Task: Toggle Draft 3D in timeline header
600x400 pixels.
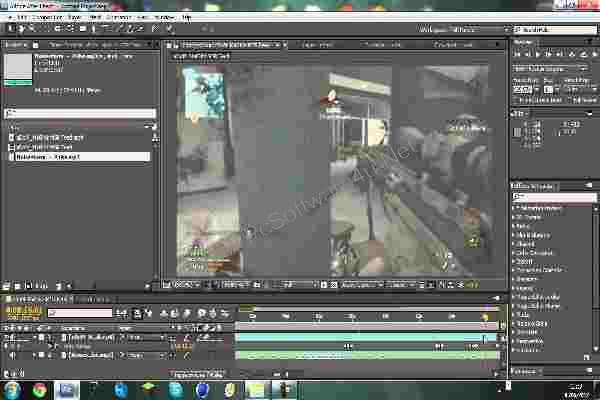Action: pos(148,314)
